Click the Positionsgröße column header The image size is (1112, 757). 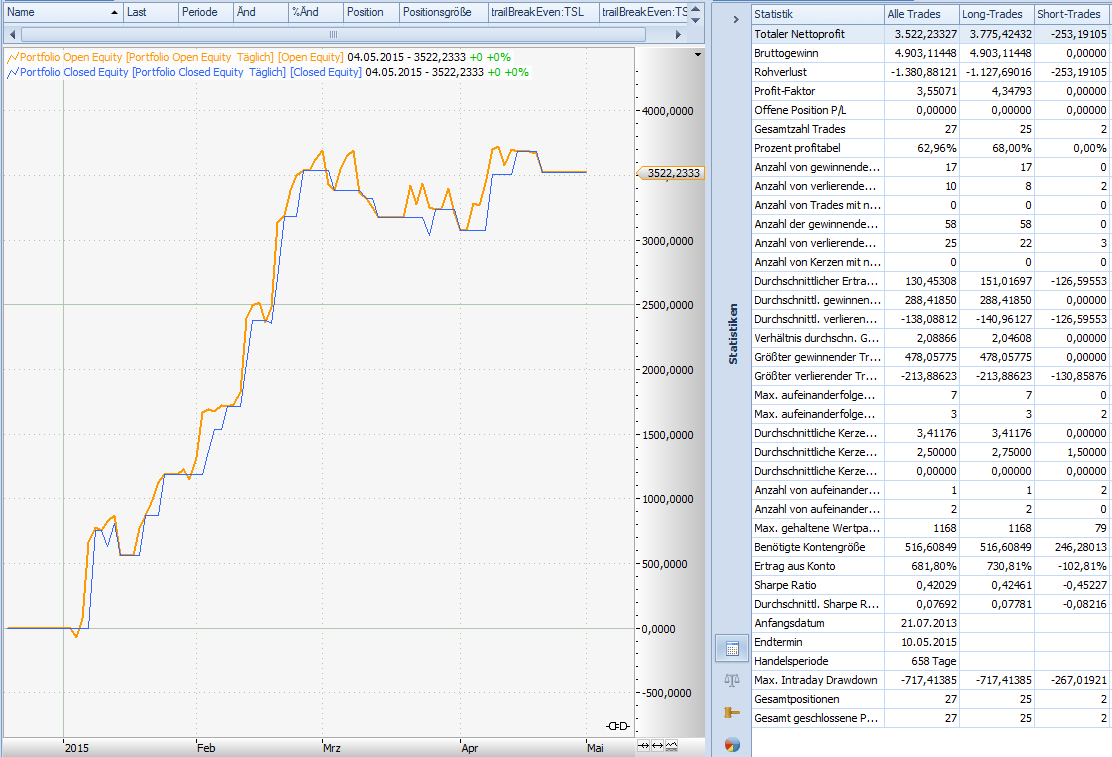[x=444, y=12]
